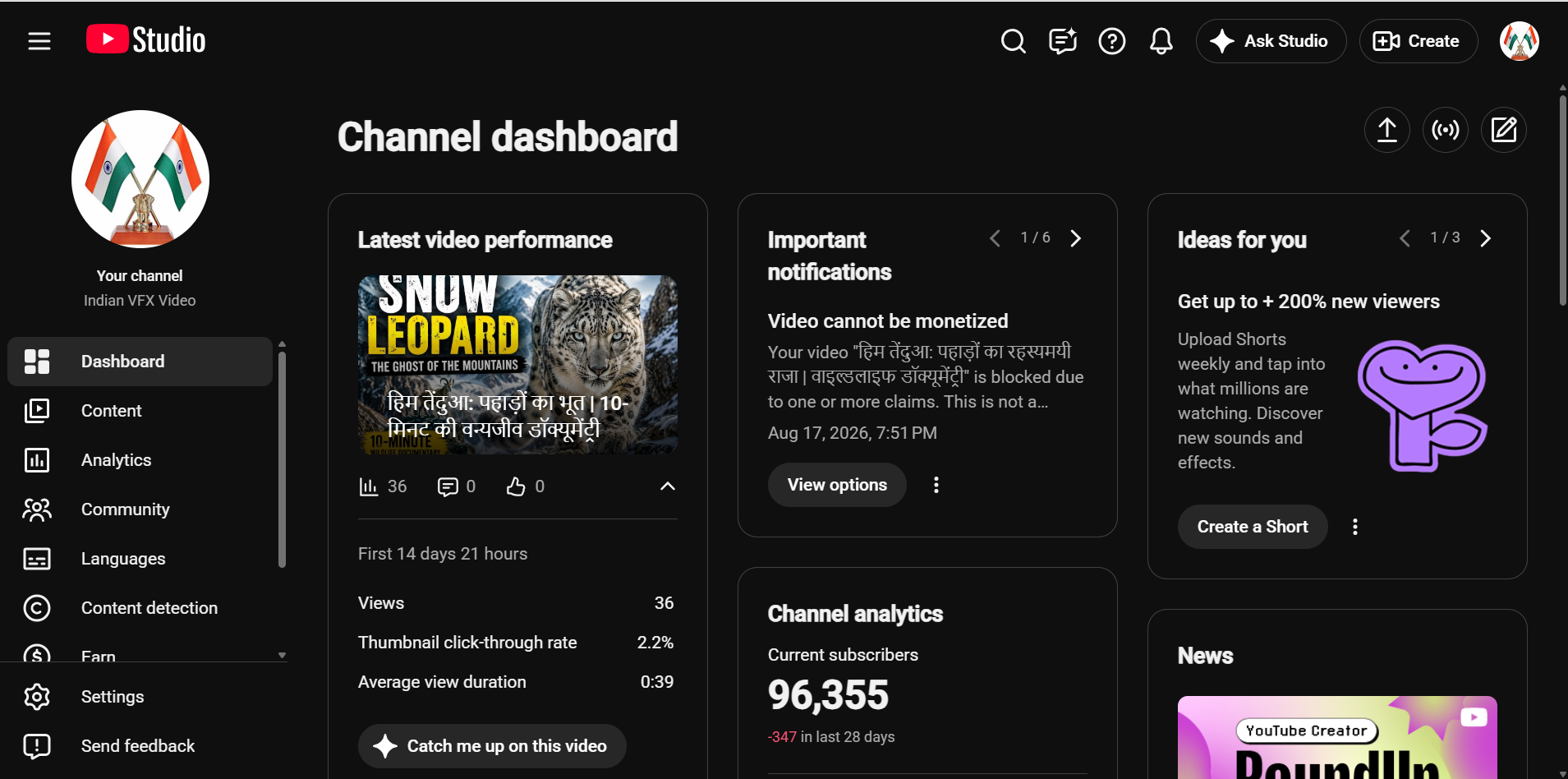
Task: Open the Help question mark icon
Action: pos(1112,41)
